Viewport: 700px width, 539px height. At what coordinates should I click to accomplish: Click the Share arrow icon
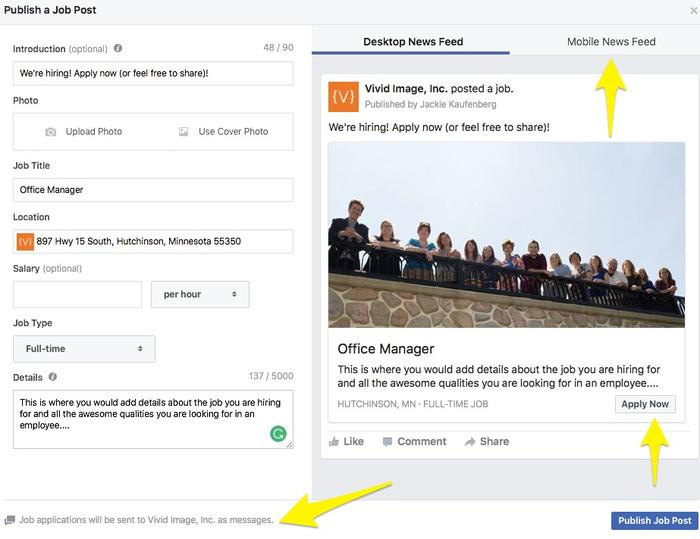tap(469, 441)
